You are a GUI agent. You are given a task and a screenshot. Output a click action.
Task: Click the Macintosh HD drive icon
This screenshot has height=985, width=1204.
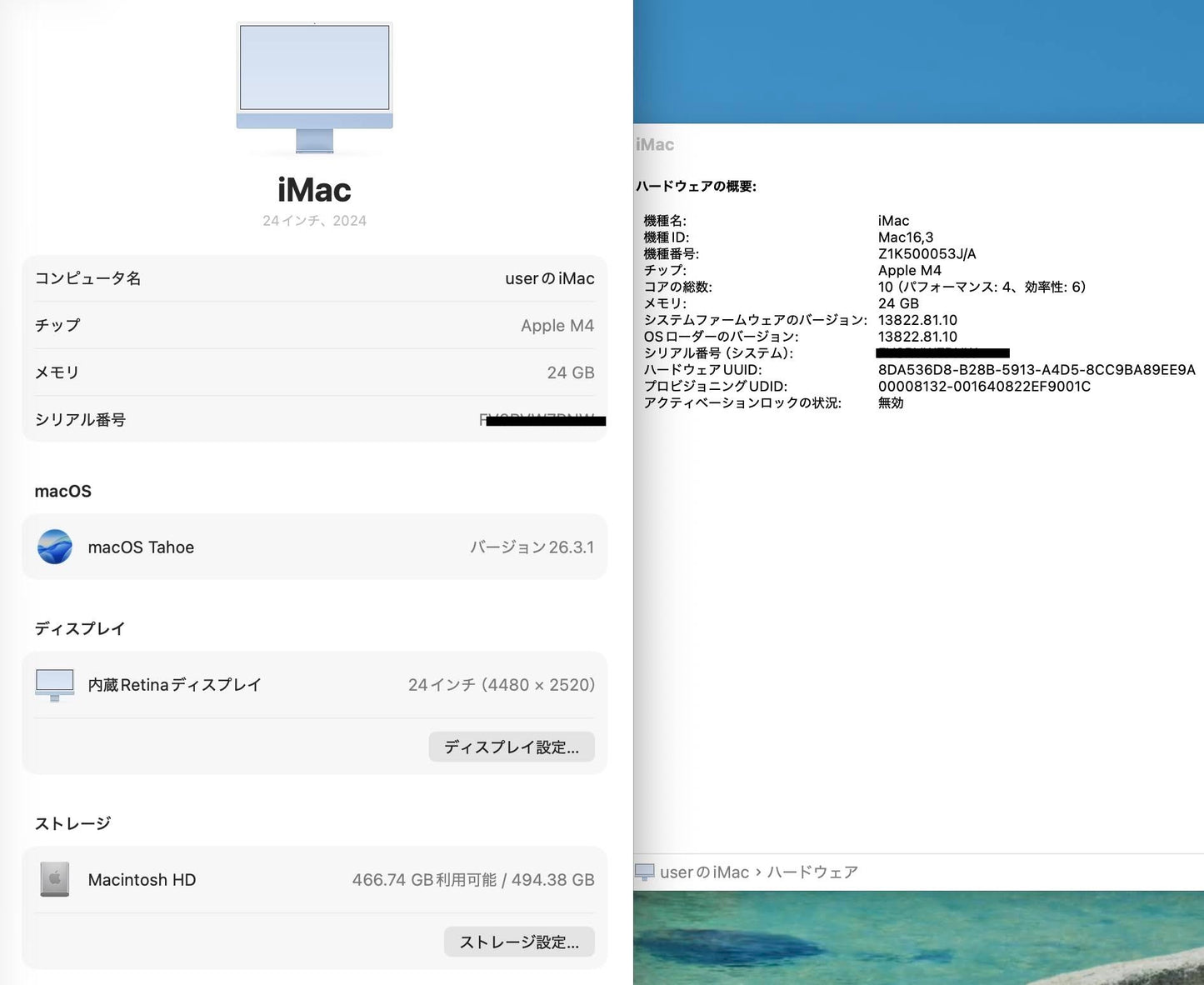pos(55,879)
